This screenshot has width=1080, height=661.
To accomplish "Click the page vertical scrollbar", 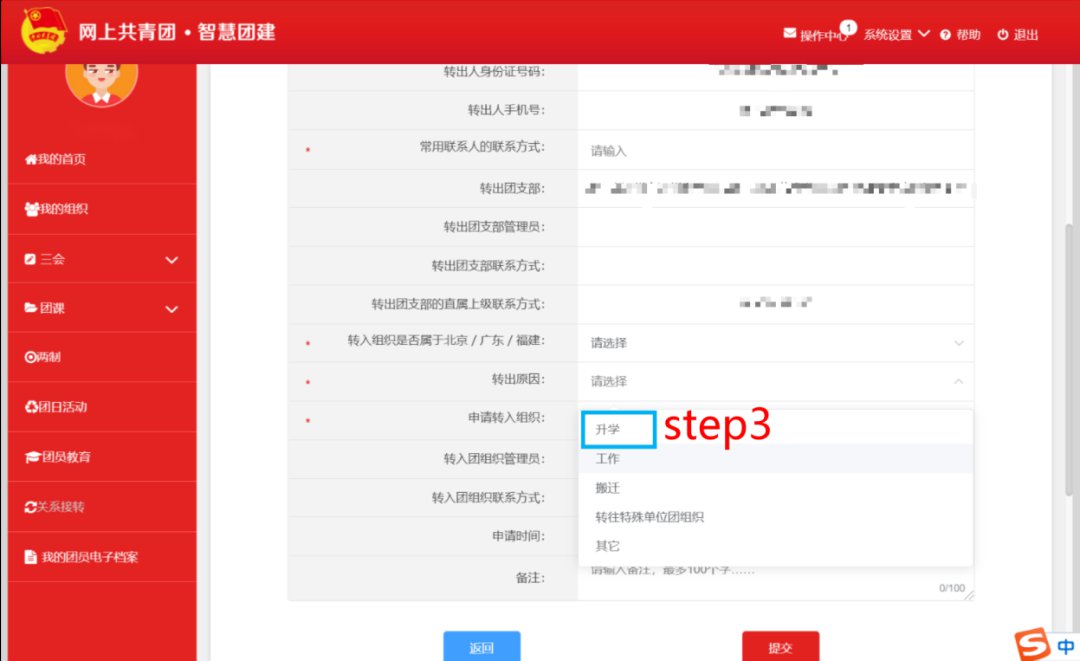I will (1070, 358).
